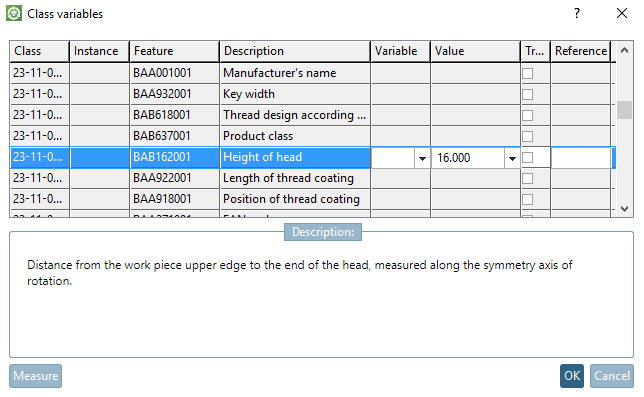Tick the checkbox in the Position of thread coating row
The width and height of the screenshot is (644, 397).
pos(527,199)
